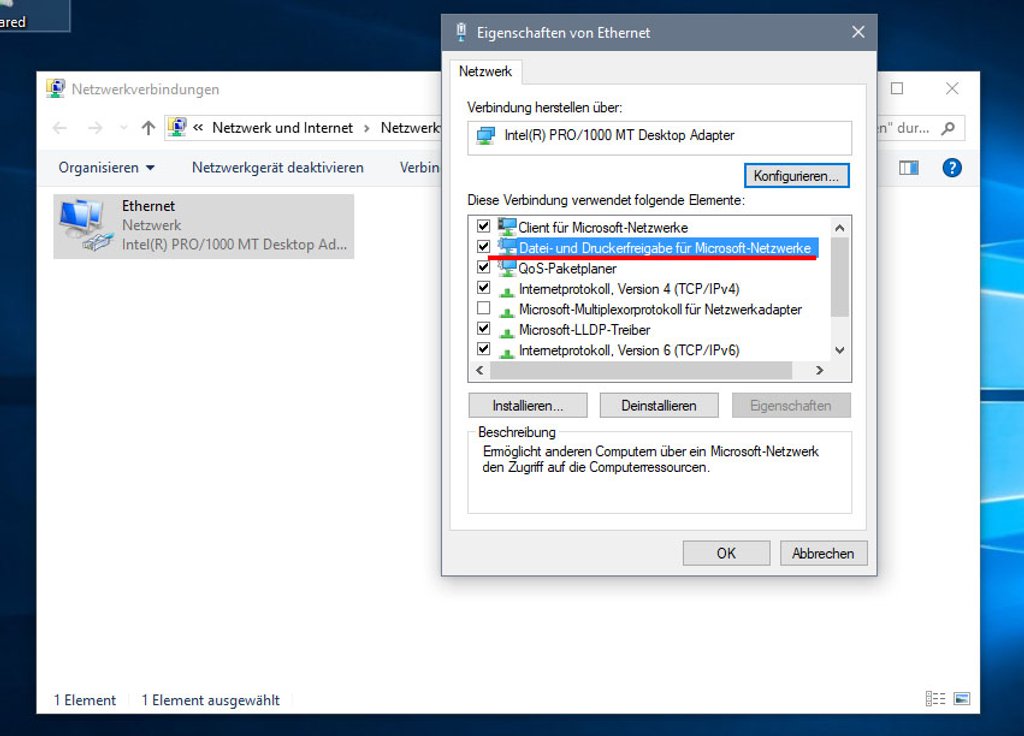The height and width of the screenshot is (736, 1024).
Task: Click the QoS-Paketplaner item icon
Action: [507, 267]
